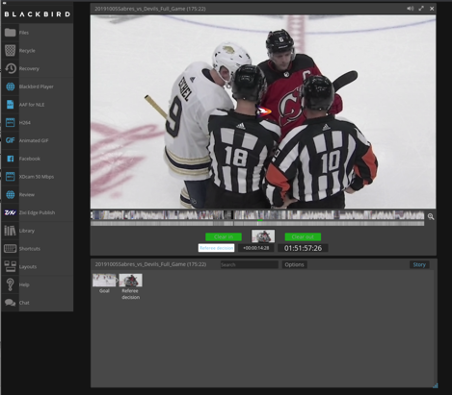The width and height of the screenshot is (452, 395).
Task: Select Zixi Edge Publish icon
Action: (x=10, y=212)
